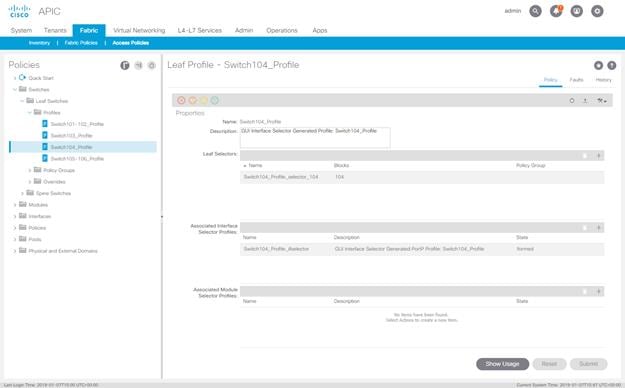Click the red critical fault icon
Screen dimensions: 625x388
click(181, 100)
